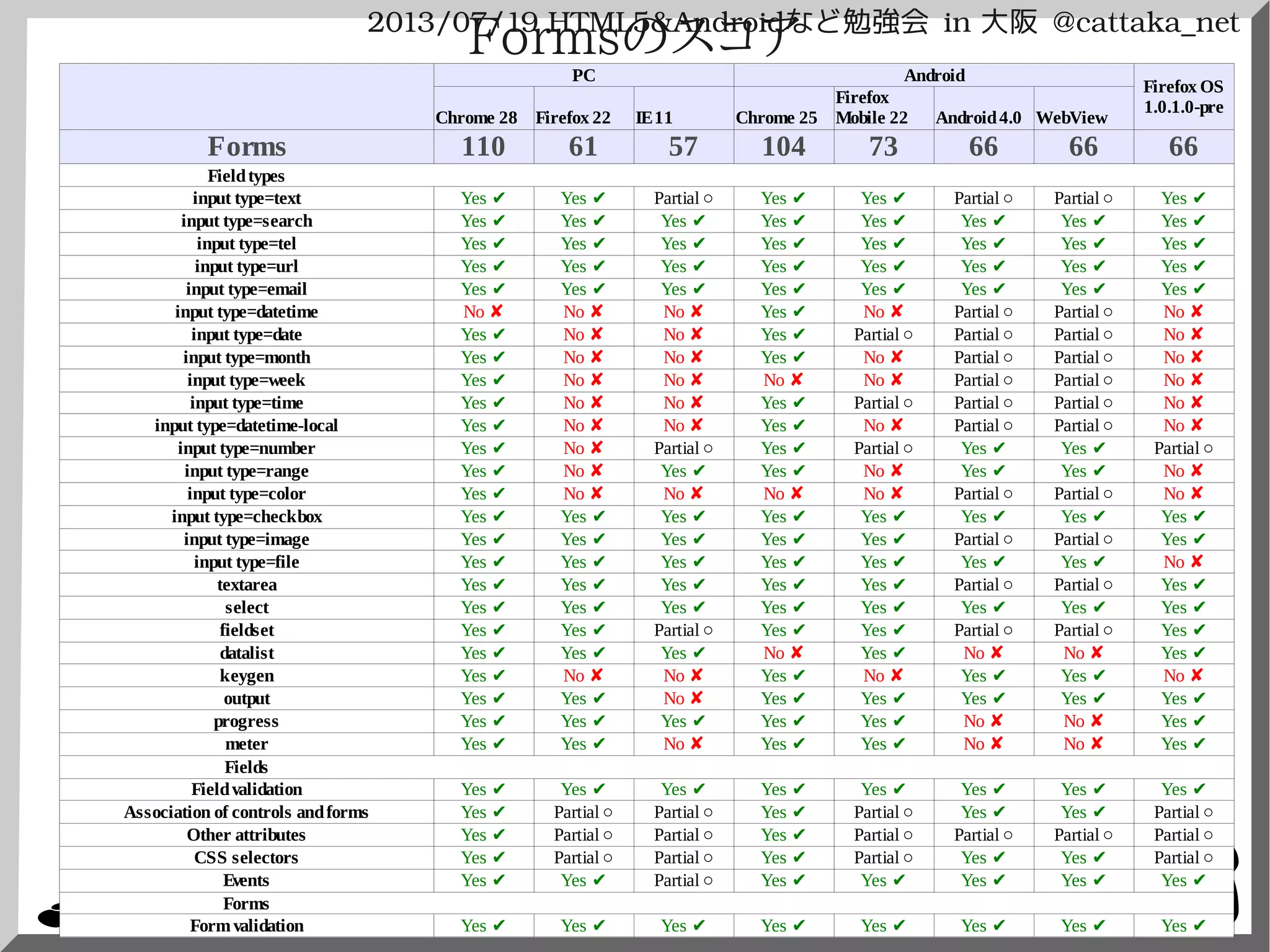This screenshot has height=952, width=1270.
Task: Click the 'input type=datetime-local' row label
Action: 246,425
